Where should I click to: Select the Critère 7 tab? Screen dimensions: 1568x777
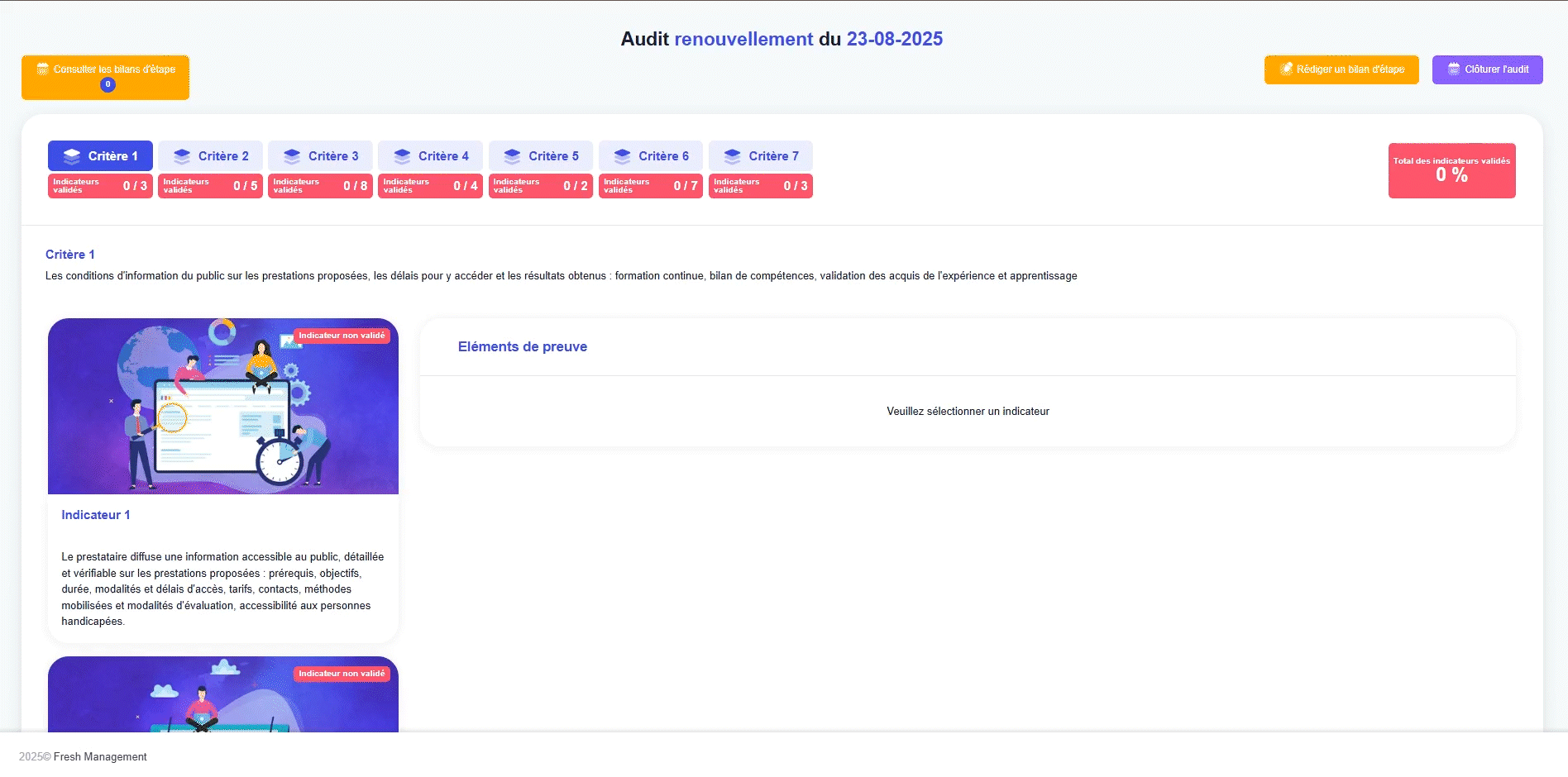[x=761, y=156]
